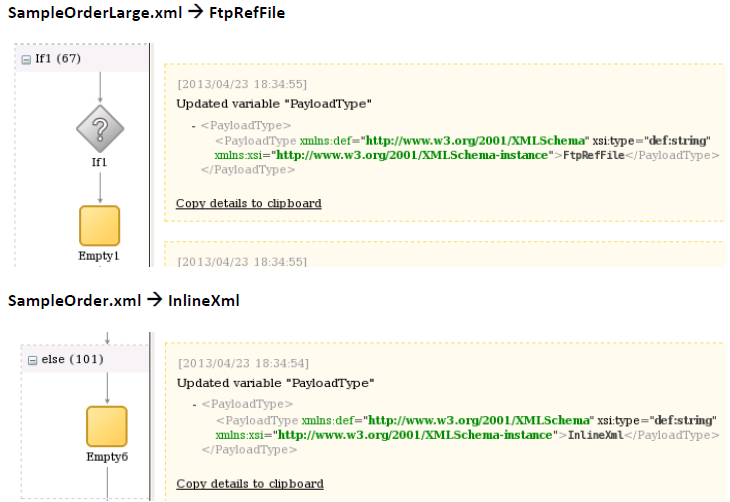Click the partially visible timestamp of second log entry
This screenshot has height=502, width=730.
[x=242, y=262]
